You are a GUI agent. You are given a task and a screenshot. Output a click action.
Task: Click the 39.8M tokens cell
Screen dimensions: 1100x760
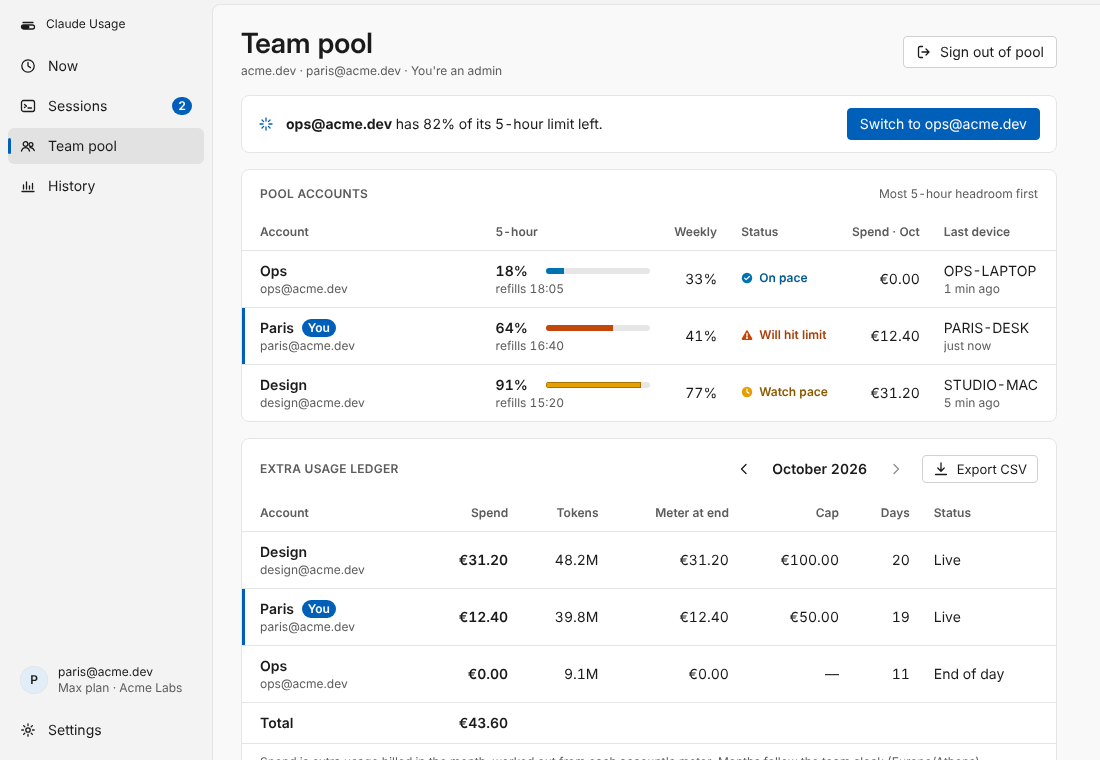point(577,617)
